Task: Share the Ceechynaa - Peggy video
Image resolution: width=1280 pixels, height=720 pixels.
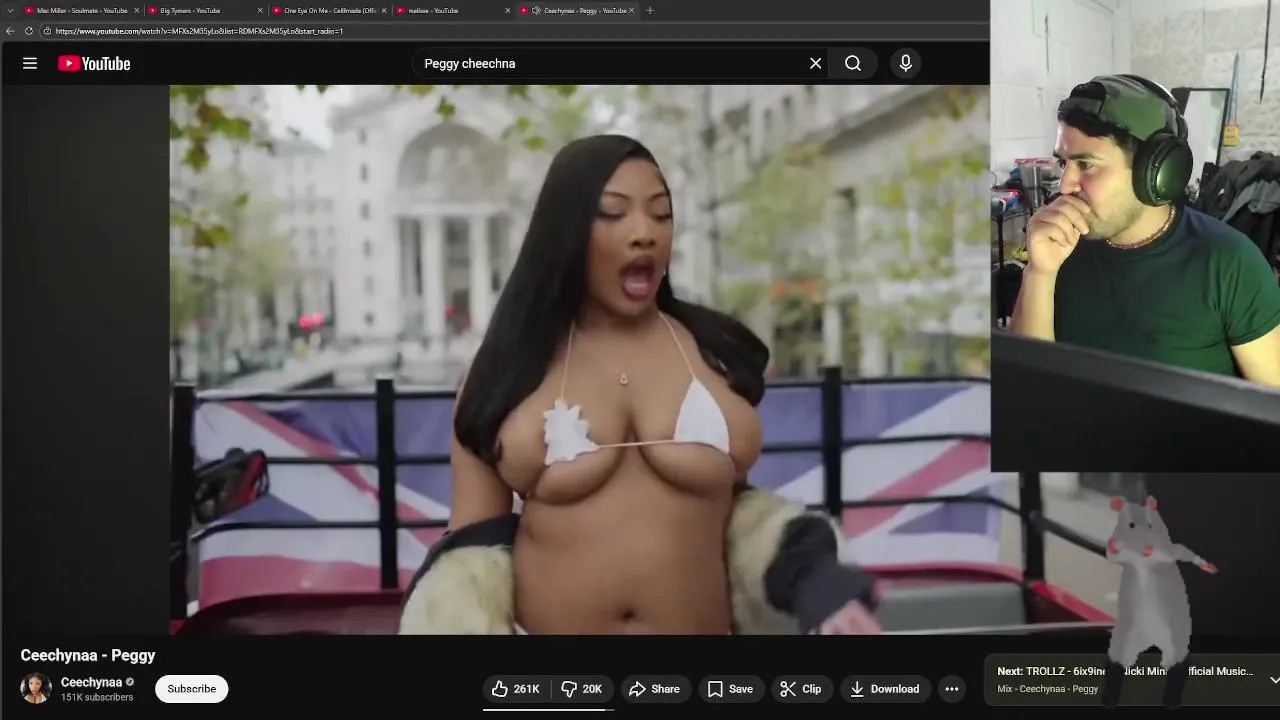Action: (x=654, y=689)
